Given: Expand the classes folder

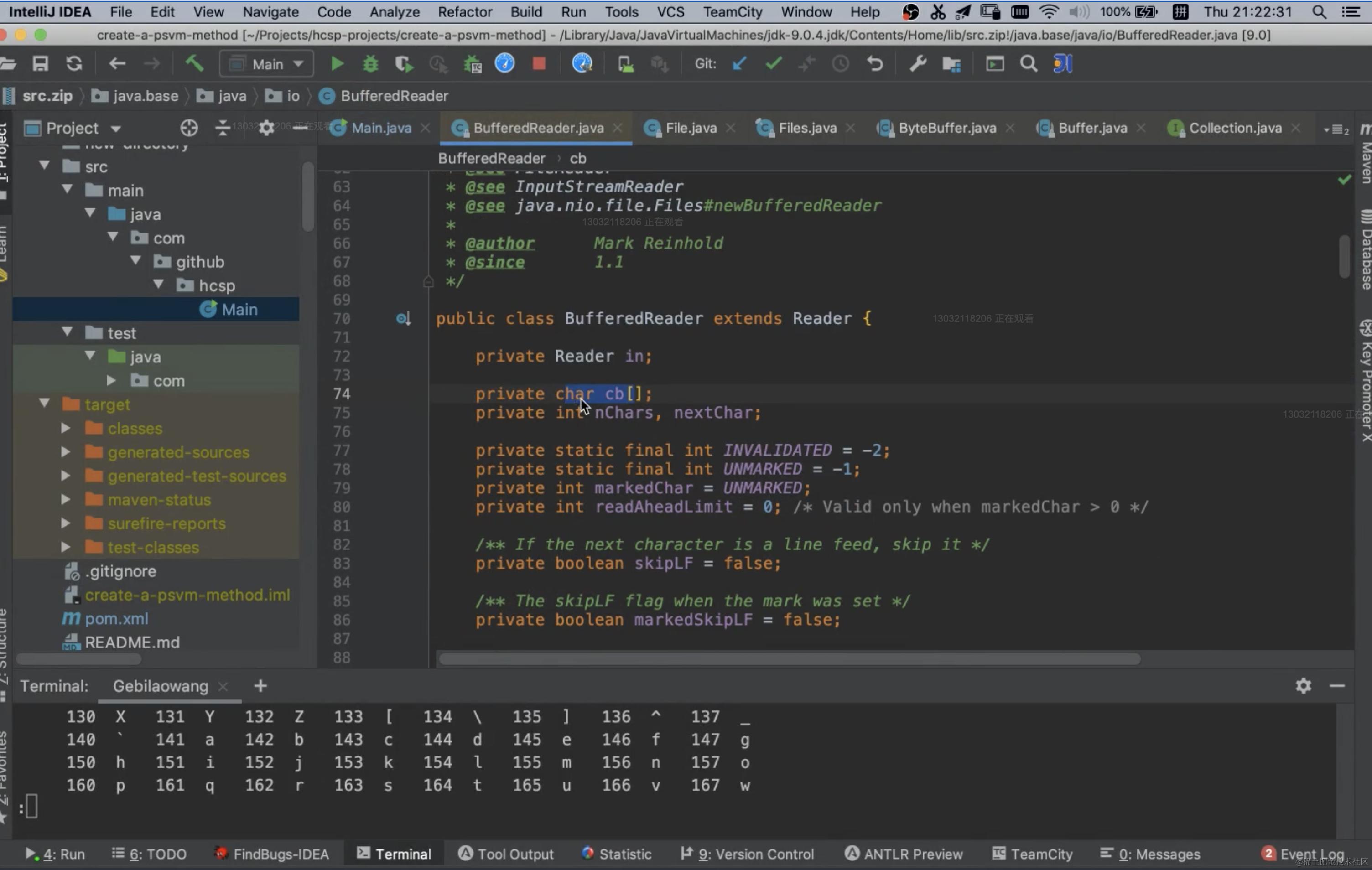Looking at the screenshot, I should coord(66,428).
